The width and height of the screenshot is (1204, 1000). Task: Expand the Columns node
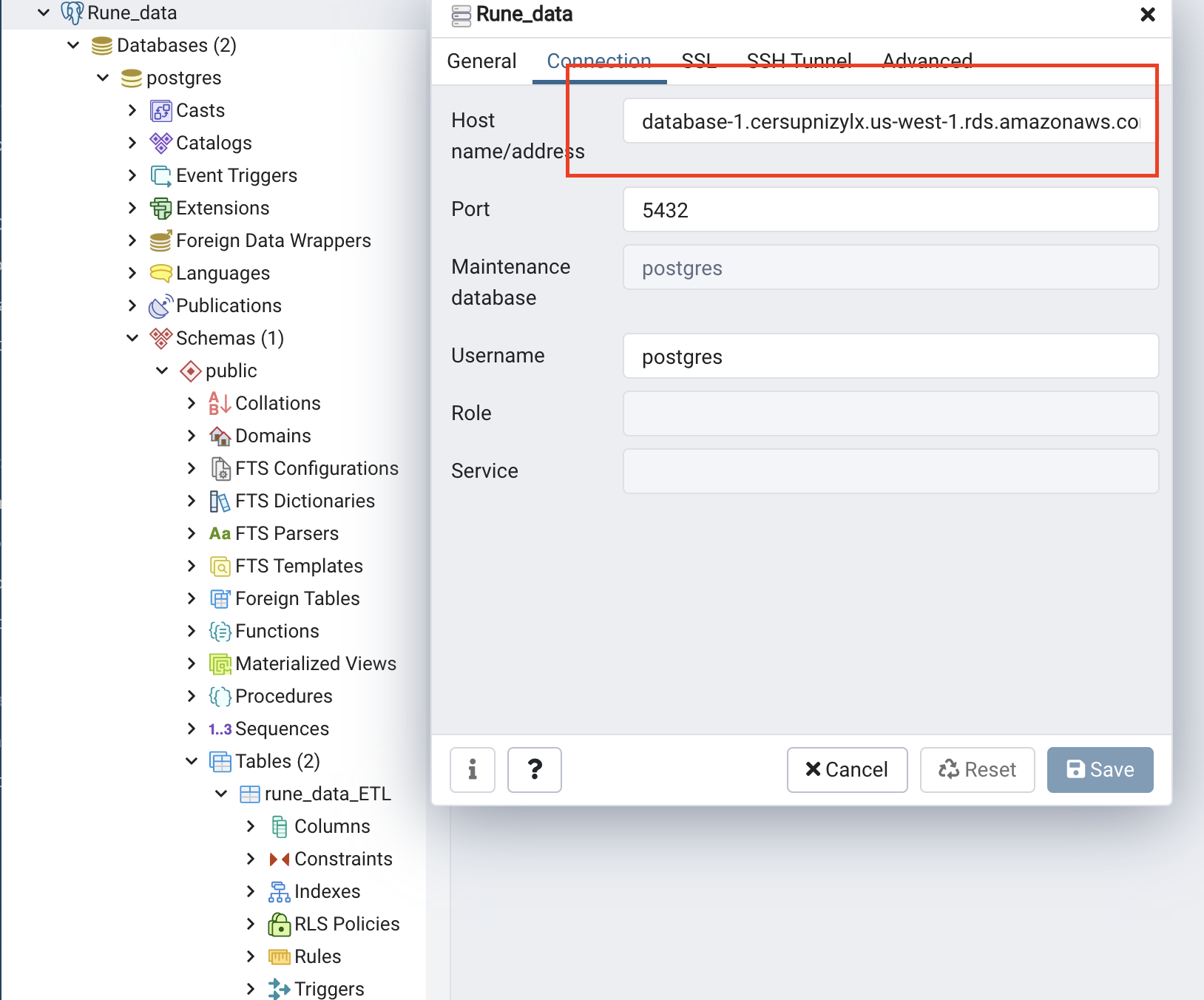[251, 826]
